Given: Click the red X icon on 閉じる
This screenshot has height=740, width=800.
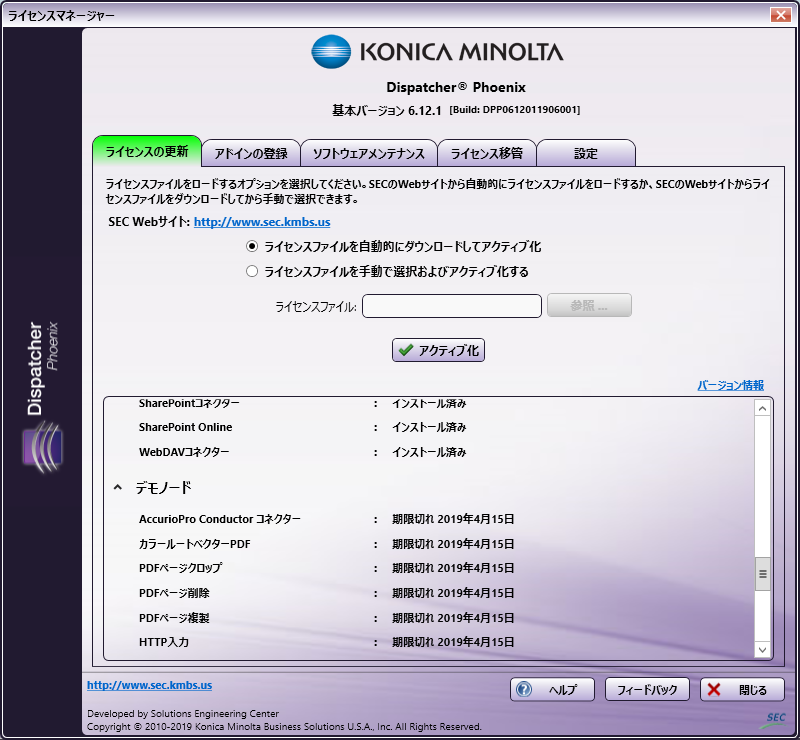Looking at the screenshot, I should point(714,689).
